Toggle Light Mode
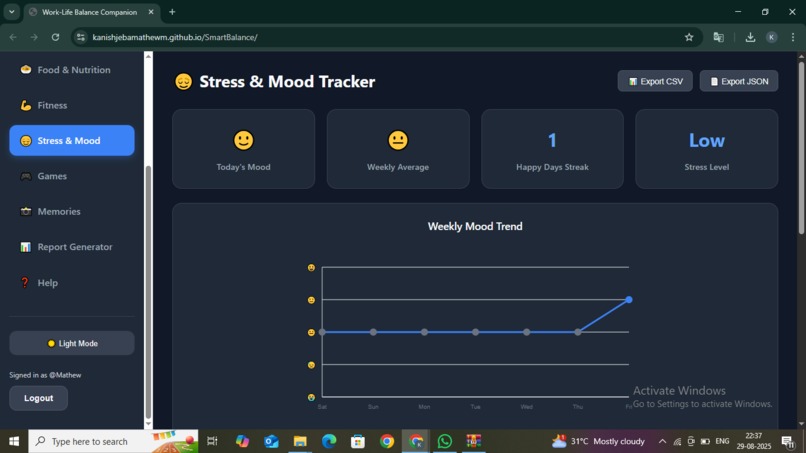 pyautogui.click(x=71, y=343)
